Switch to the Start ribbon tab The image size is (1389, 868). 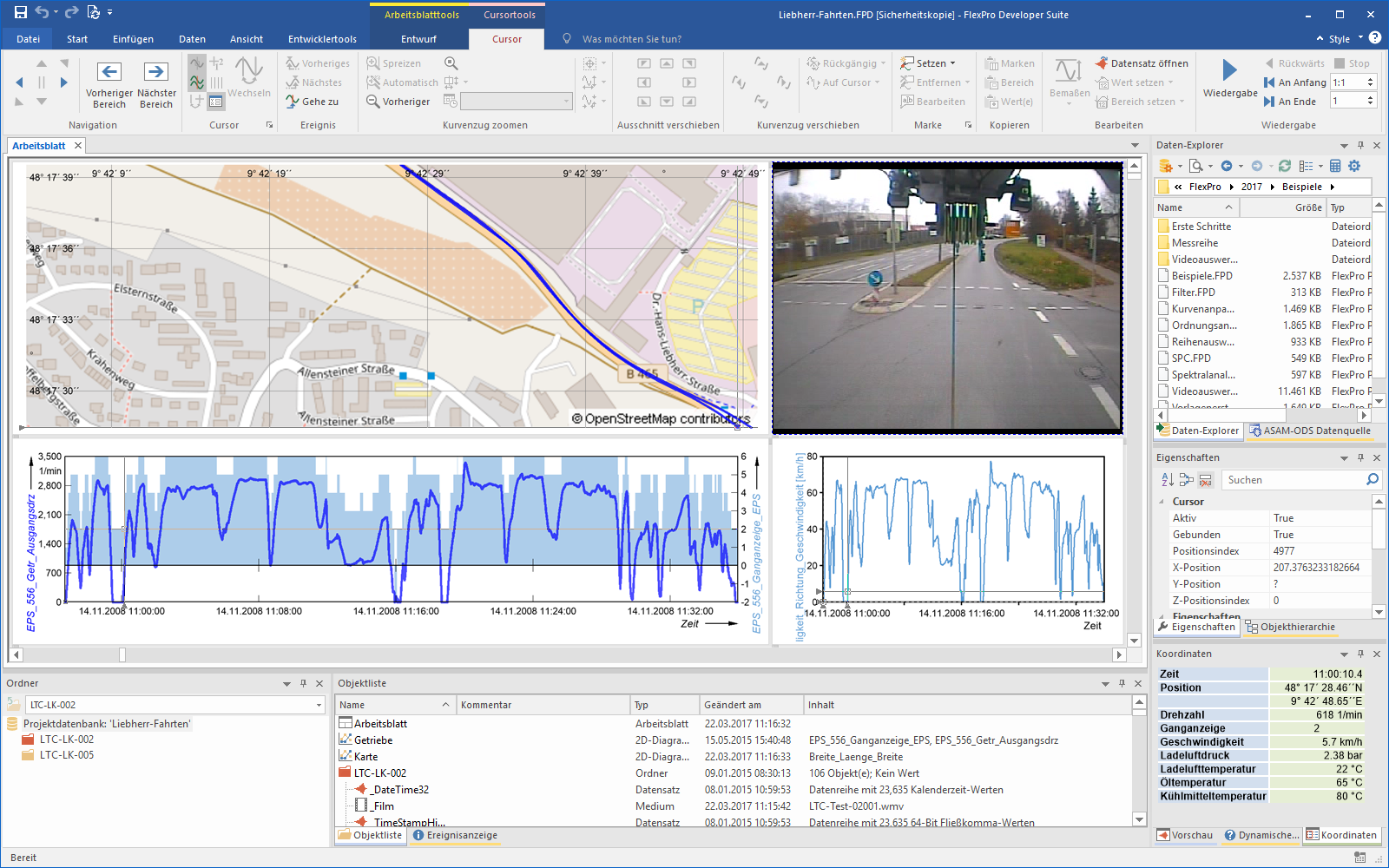point(77,39)
